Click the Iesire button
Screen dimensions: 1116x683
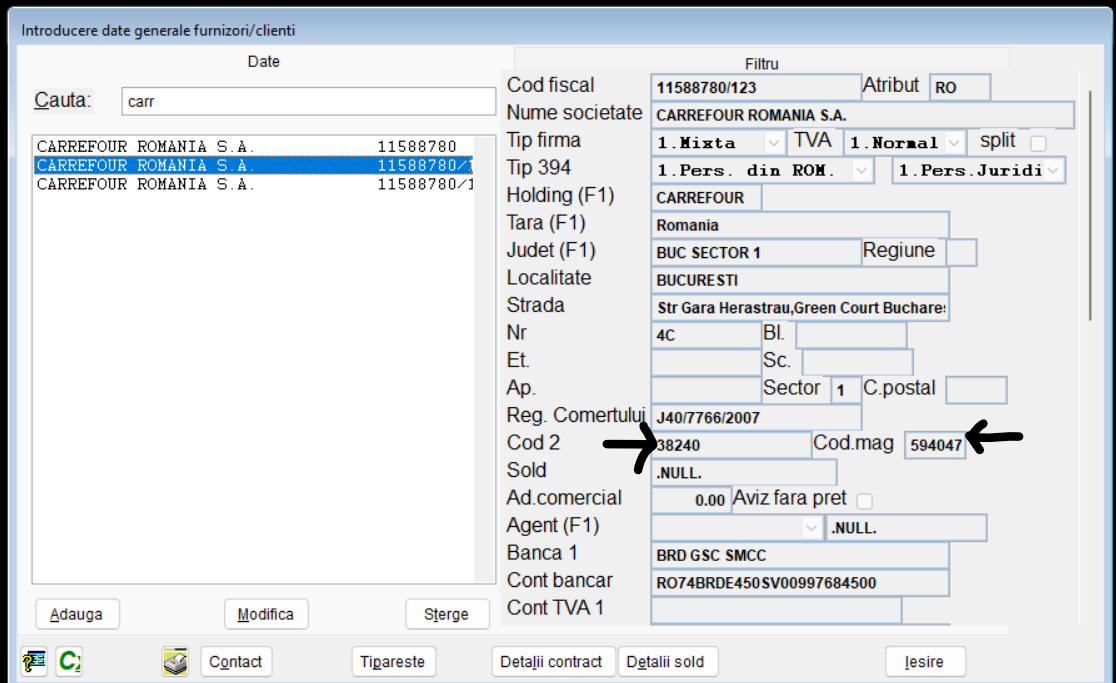pos(925,662)
